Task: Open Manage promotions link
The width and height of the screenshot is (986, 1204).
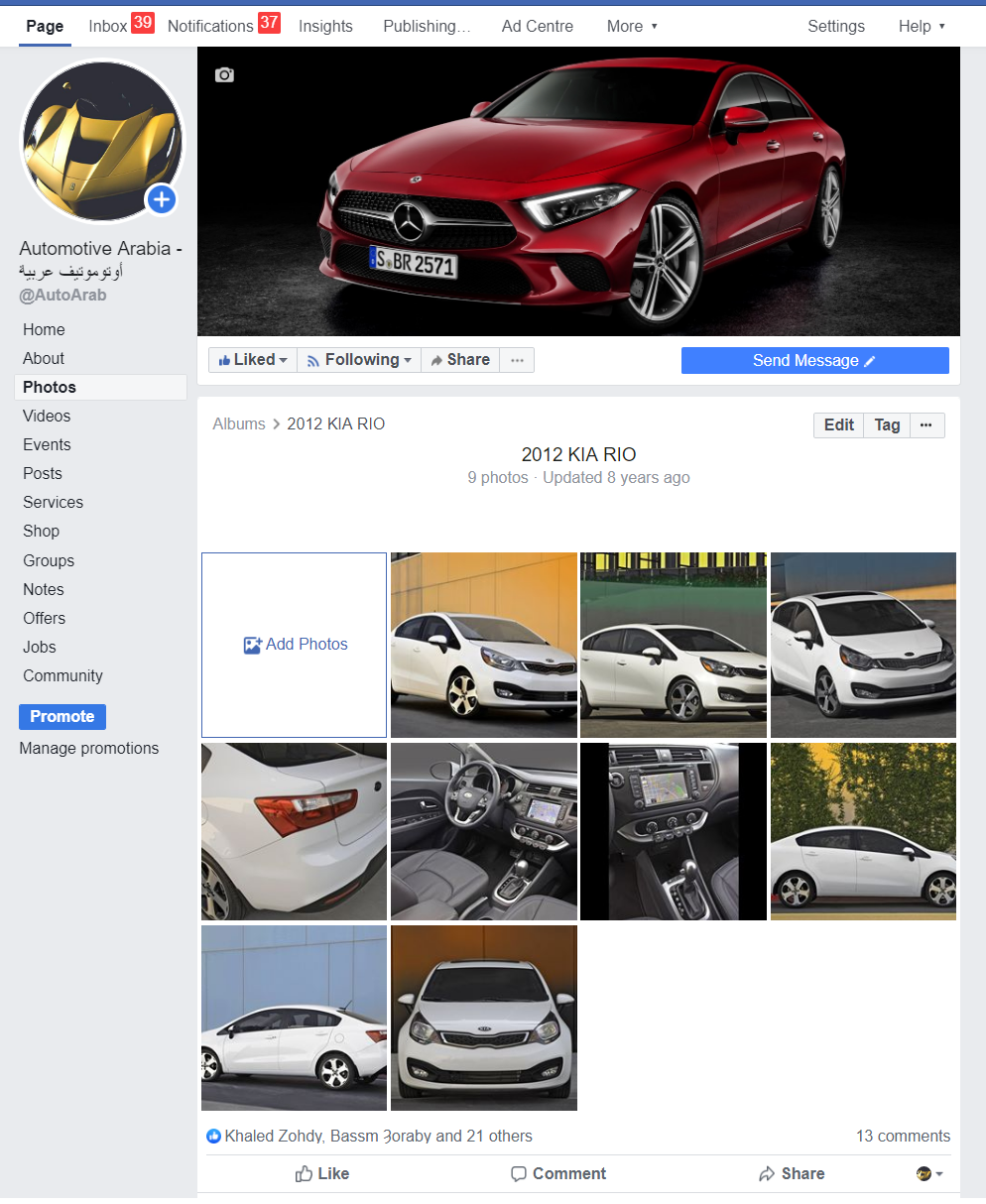Action: (x=89, y=748)
